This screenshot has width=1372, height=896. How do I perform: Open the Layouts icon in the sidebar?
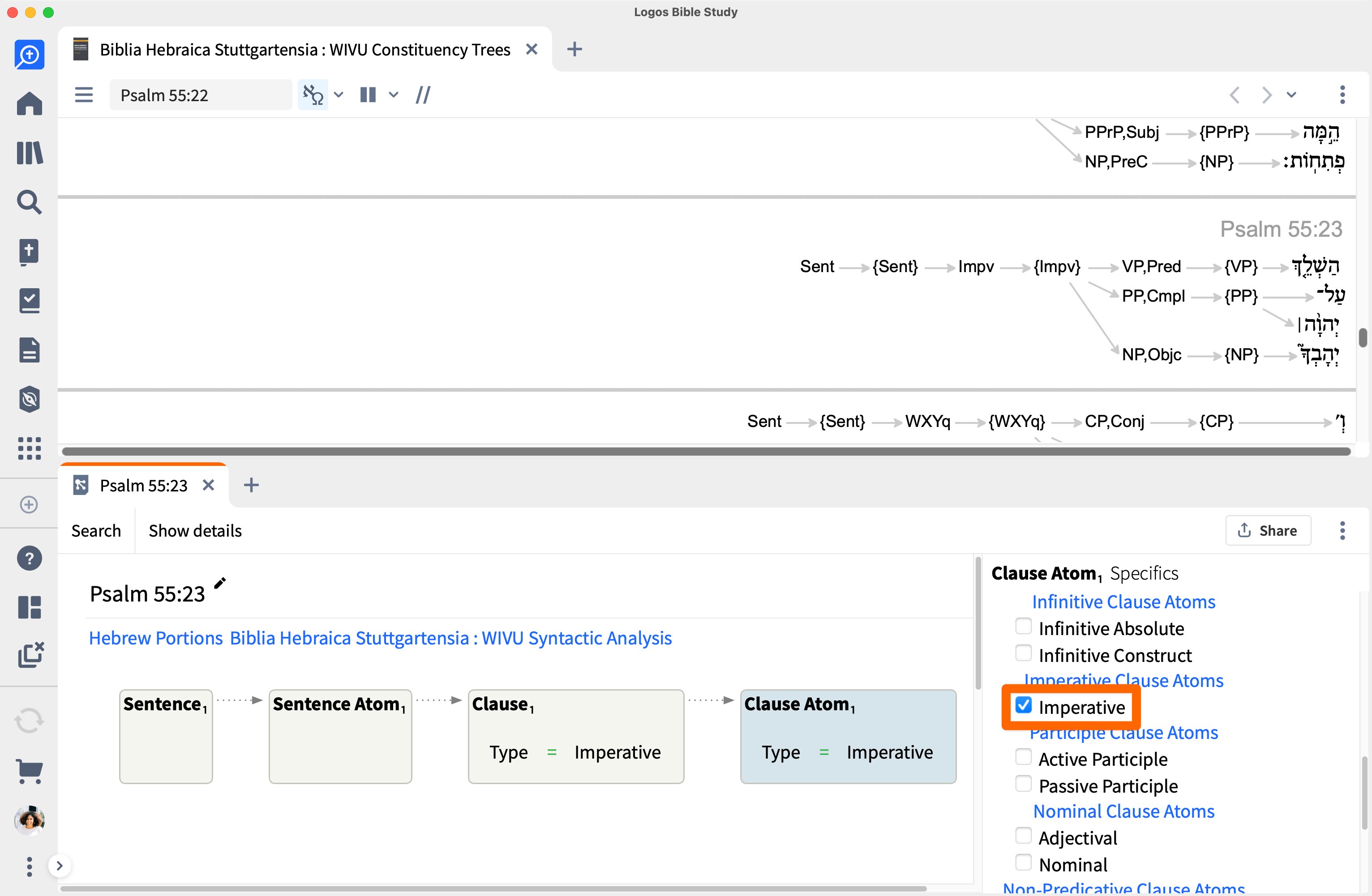(x=30, y=607)
